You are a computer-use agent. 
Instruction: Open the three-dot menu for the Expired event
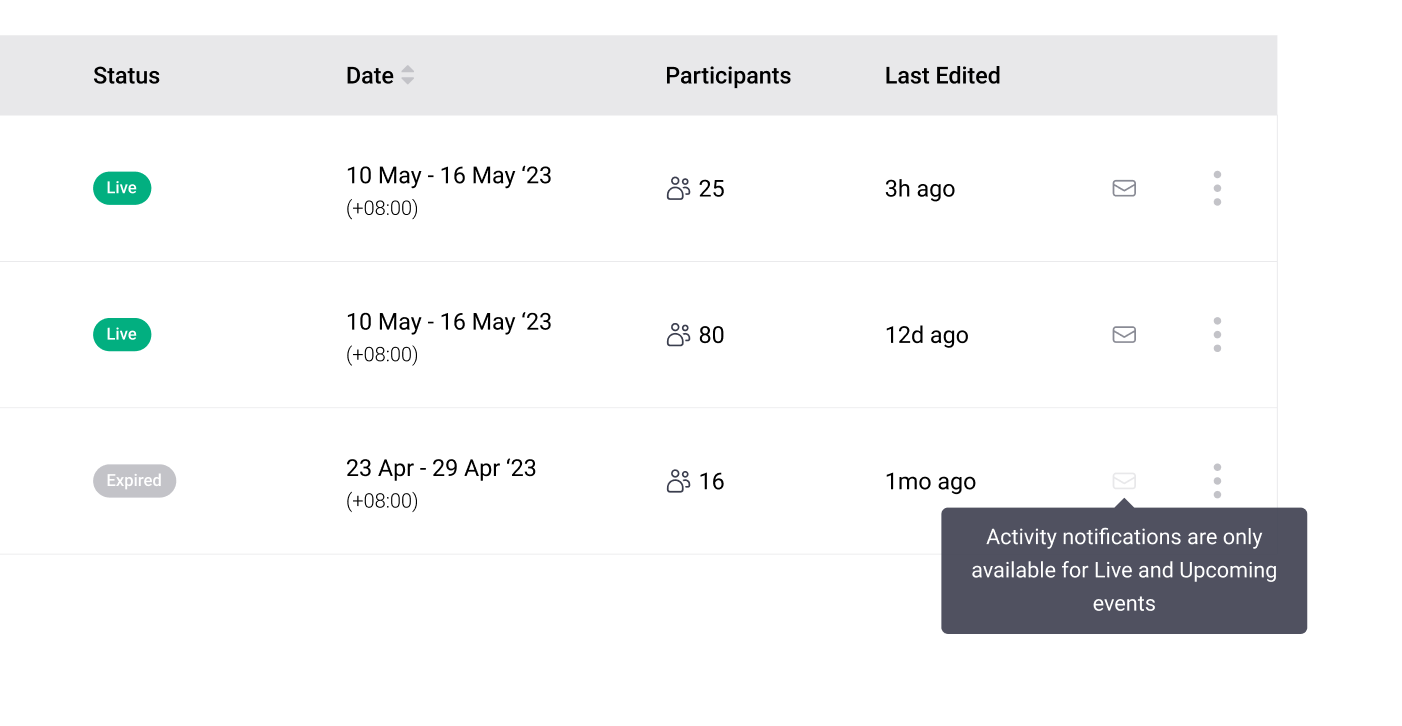tap(1217, 481)
